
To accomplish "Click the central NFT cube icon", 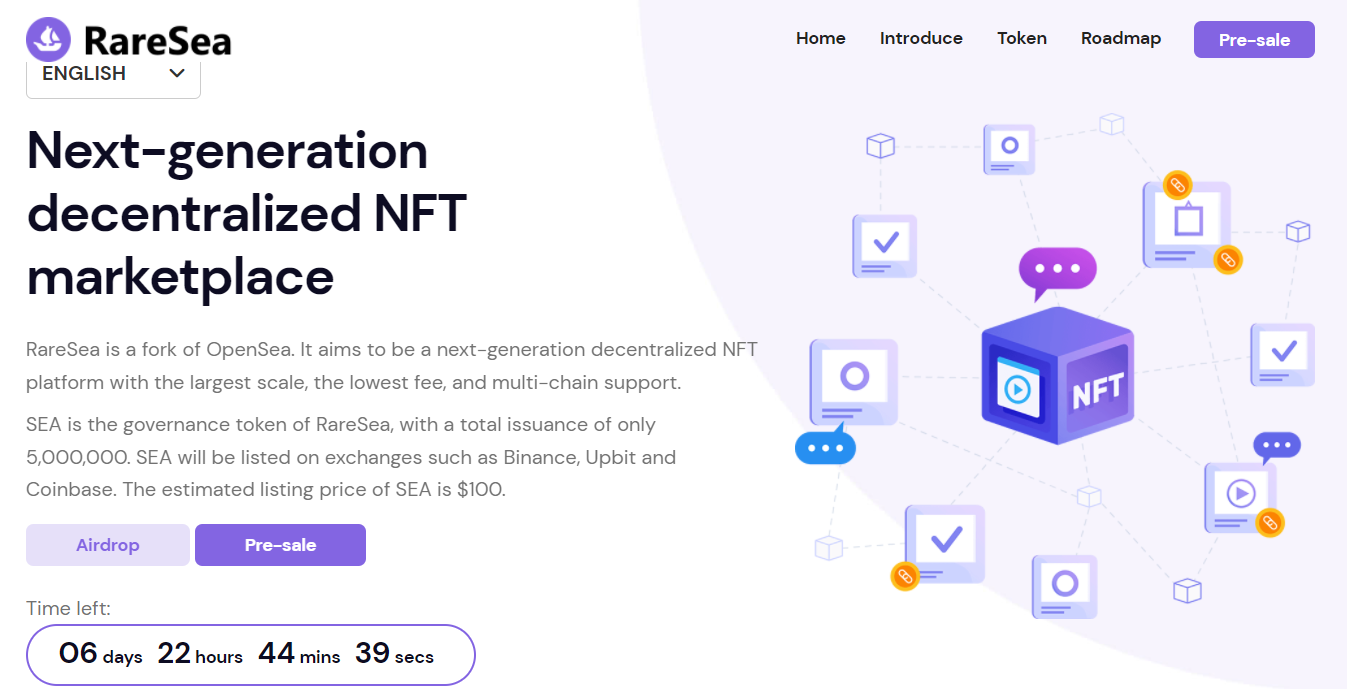I will tap(1058, 375).
